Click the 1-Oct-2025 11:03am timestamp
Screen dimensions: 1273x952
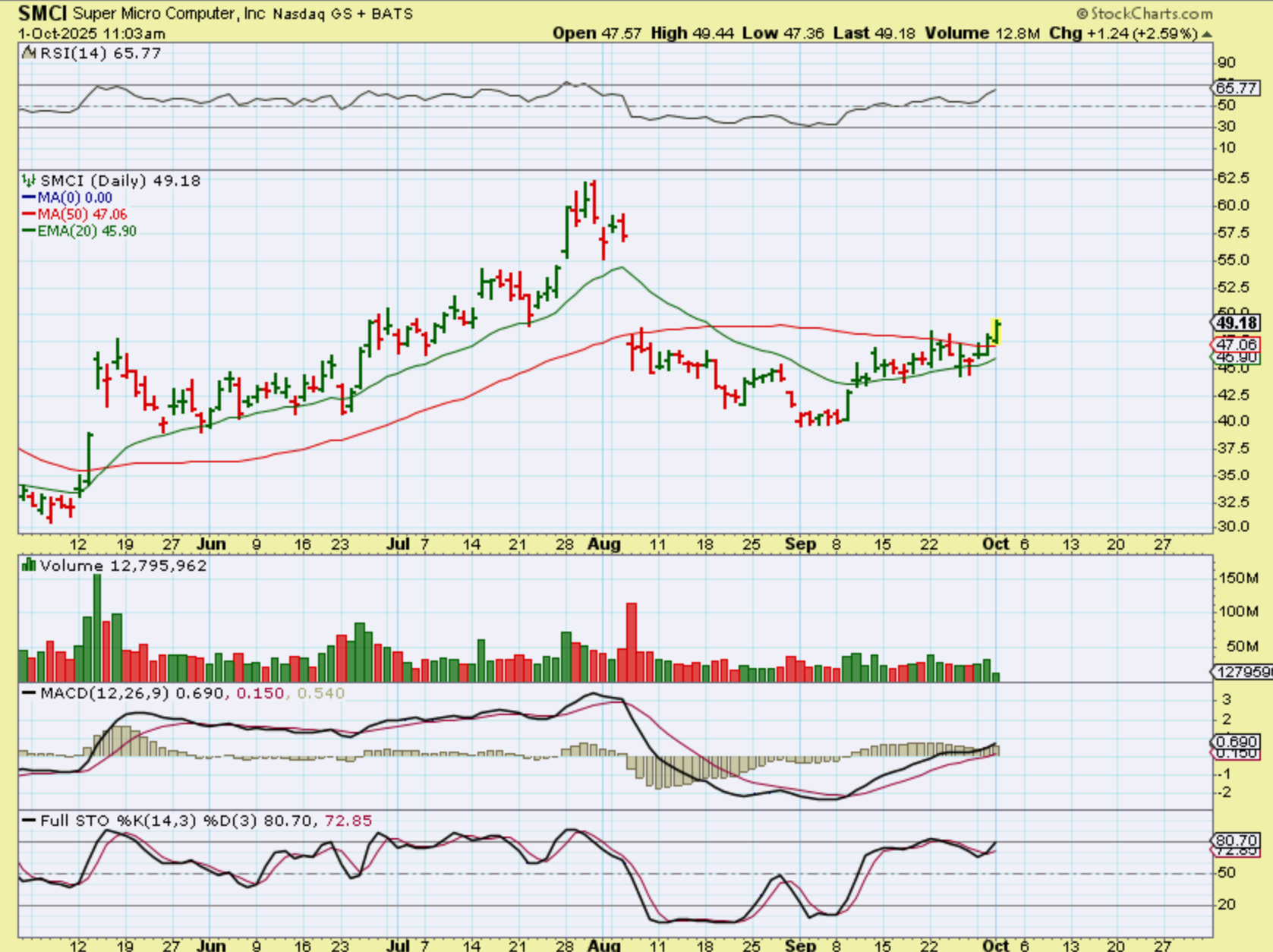92,34
